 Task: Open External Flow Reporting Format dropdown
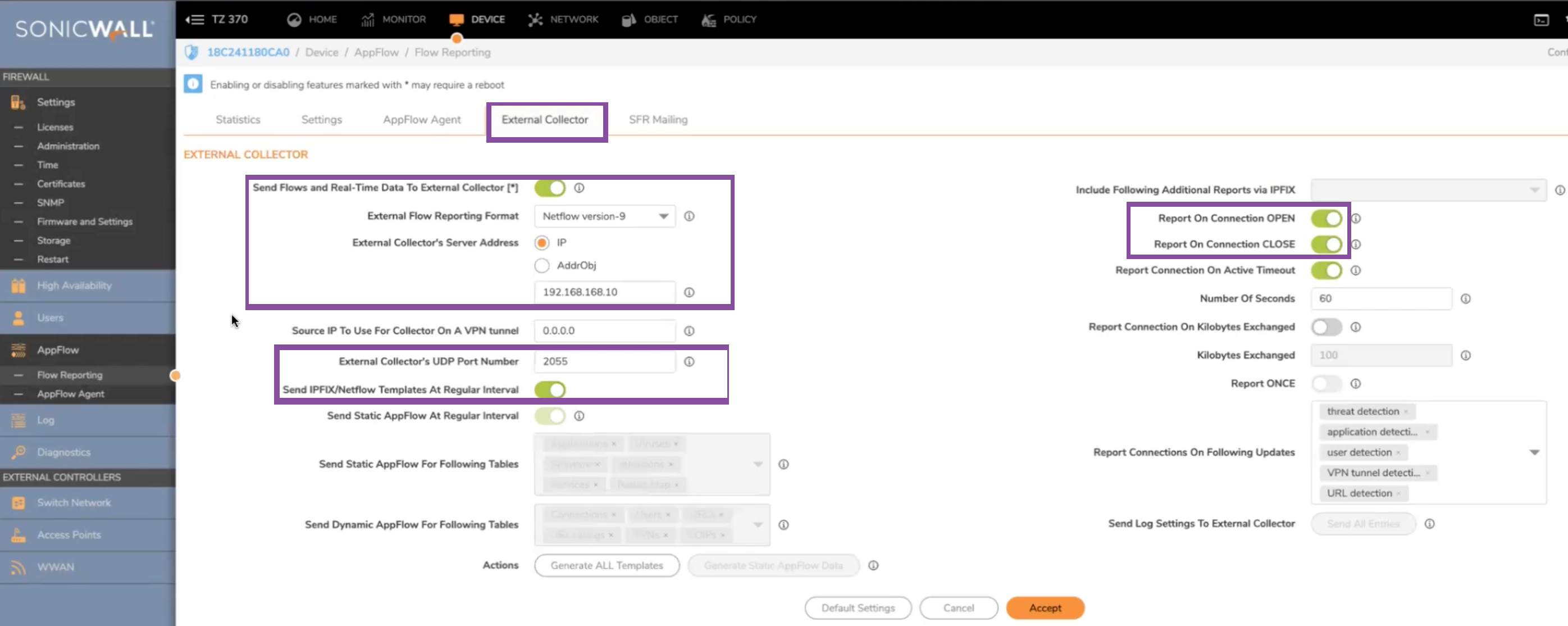pyautogui.click(x=605, y=216)
